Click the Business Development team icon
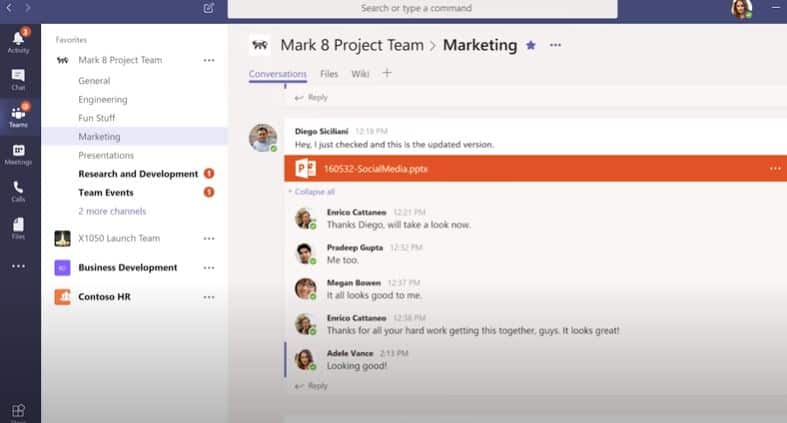The image size is (787, 423). 62,267
